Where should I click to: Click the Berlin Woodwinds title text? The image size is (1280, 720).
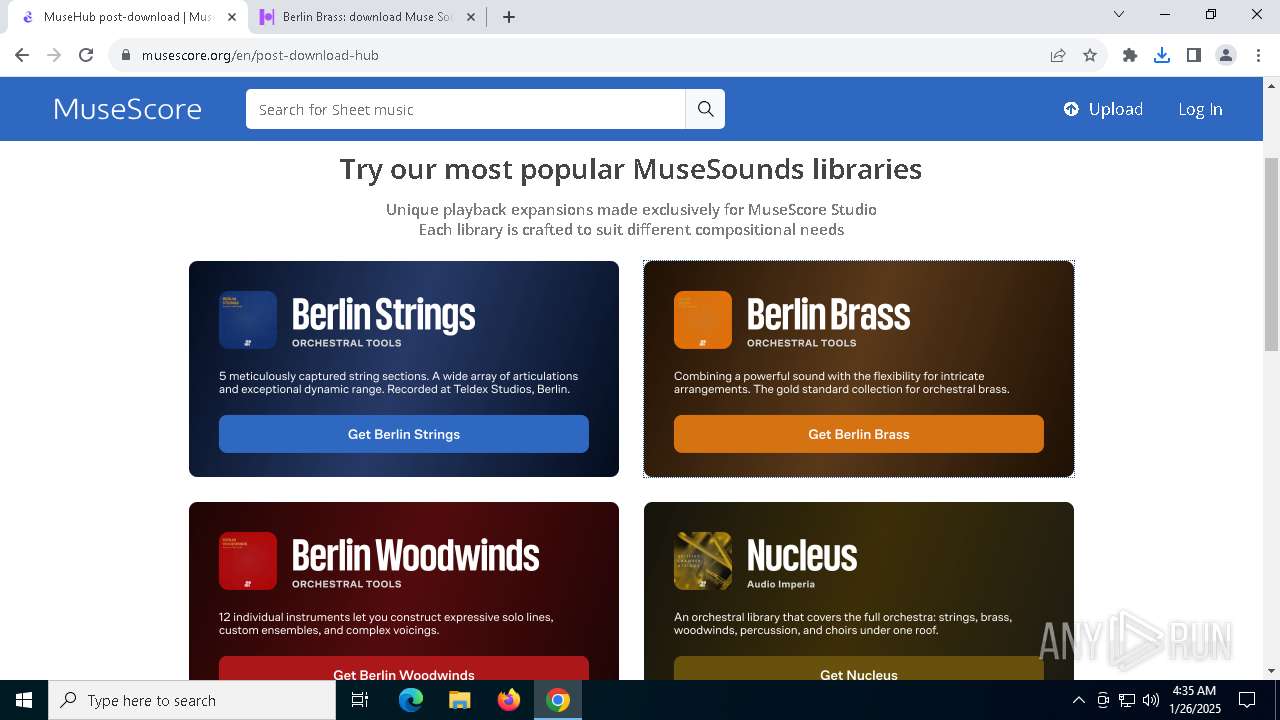pos(416,556)
